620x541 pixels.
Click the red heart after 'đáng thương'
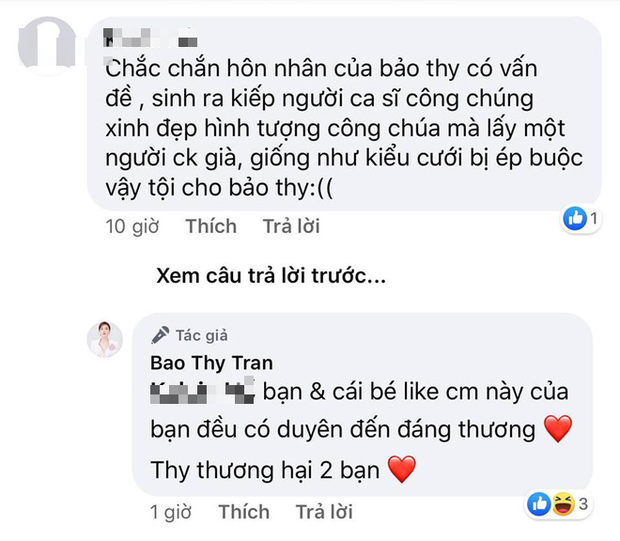[558, 431]
